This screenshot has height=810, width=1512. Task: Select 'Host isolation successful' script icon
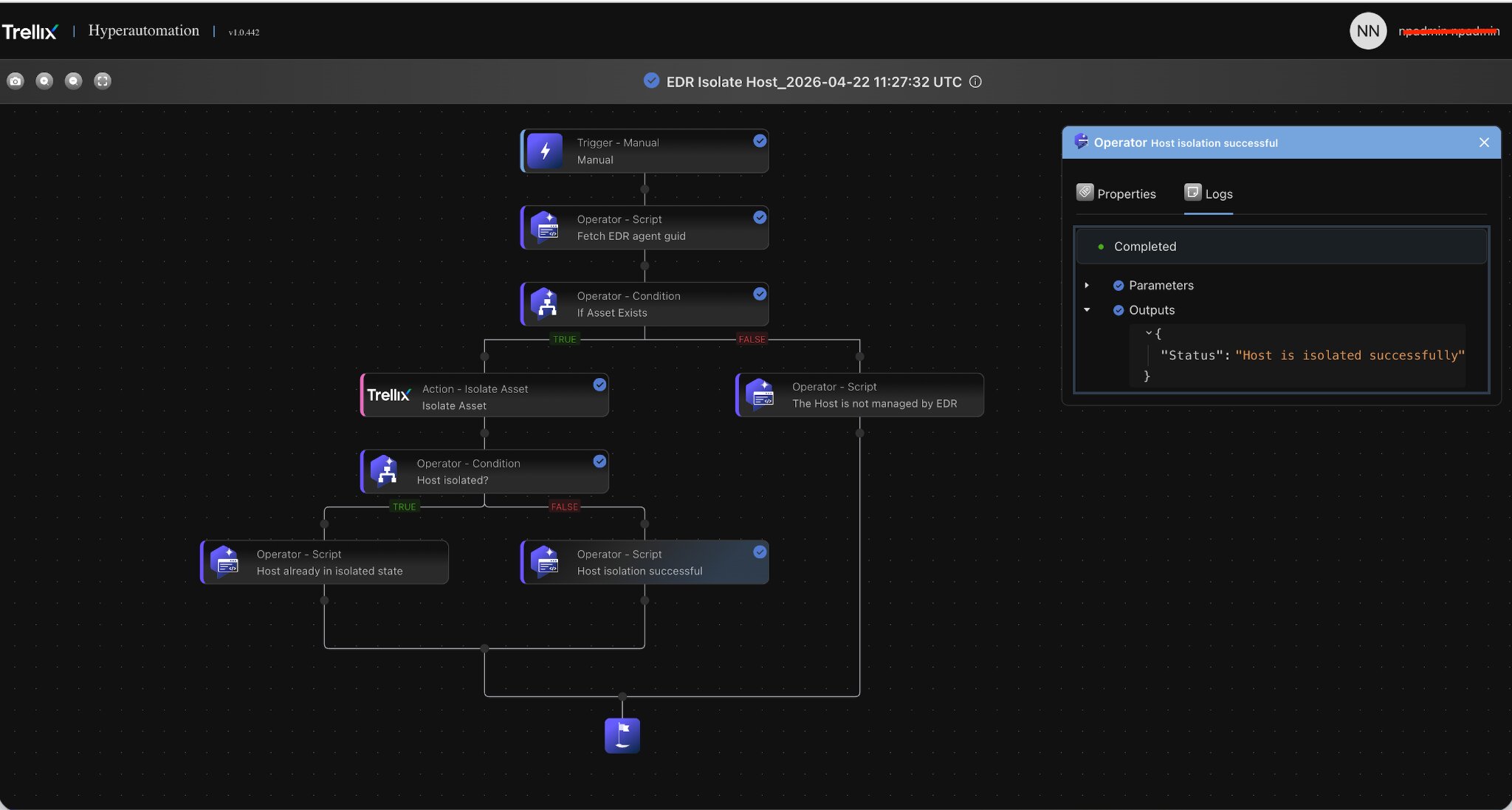click(x=545, y=562)
